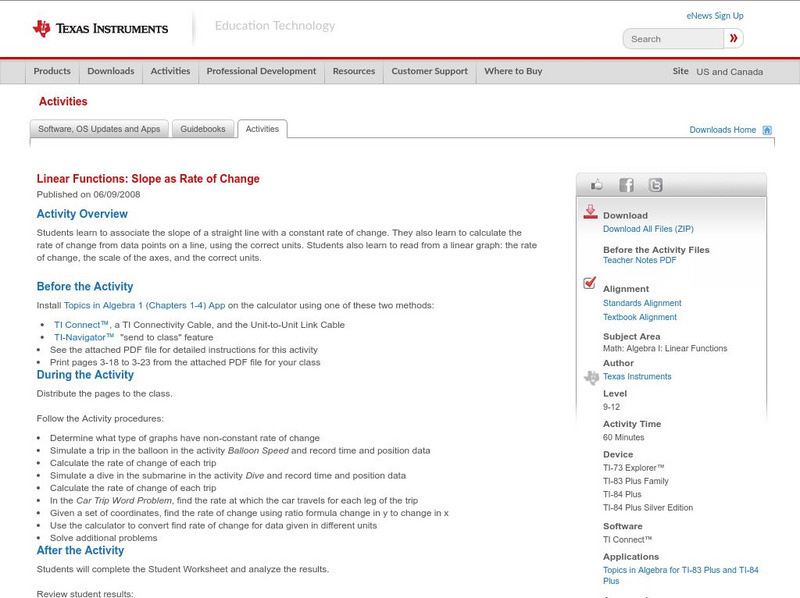Click the Car Trip Word Problem bullet
Screen dimensions: 800x598
(234, 501)
